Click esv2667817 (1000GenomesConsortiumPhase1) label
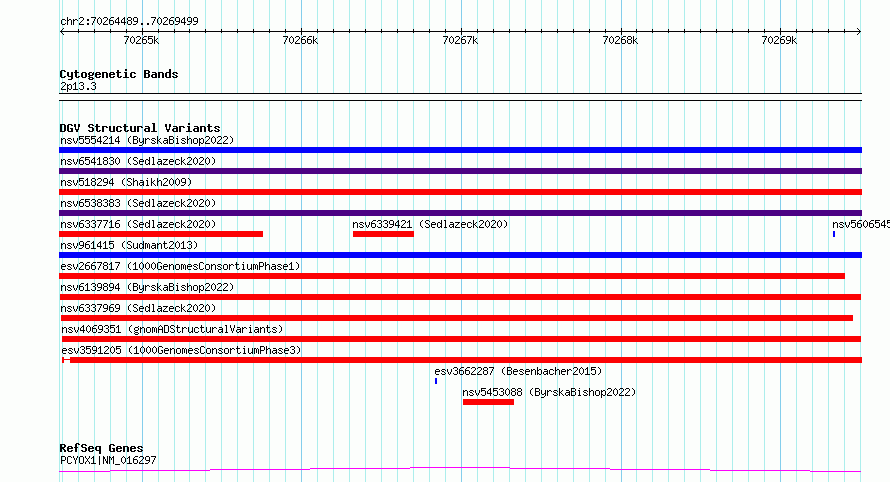Viewport: 890px width, 482px height. pyautogui.click(x=180, y=266)
